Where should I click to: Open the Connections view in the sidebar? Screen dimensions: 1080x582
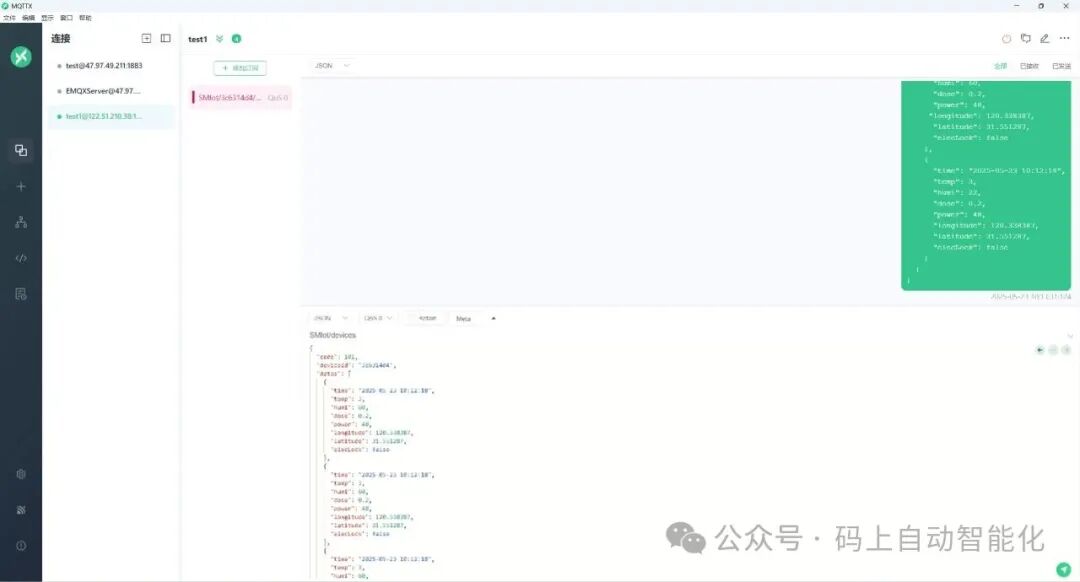click(x=21, y=150)
